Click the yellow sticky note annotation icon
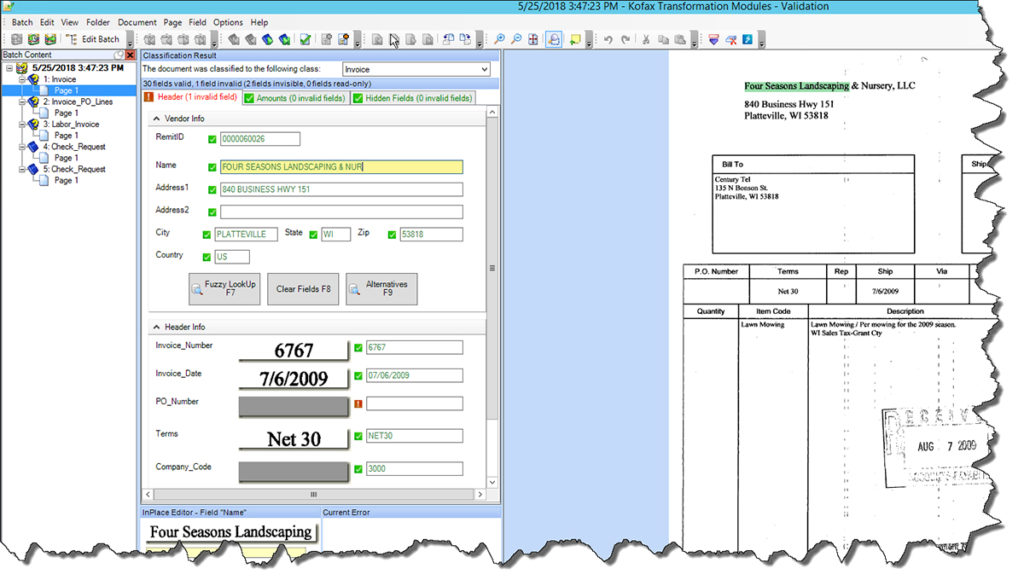This screenshot has width=1024, height=586. (x=576, y=39)
